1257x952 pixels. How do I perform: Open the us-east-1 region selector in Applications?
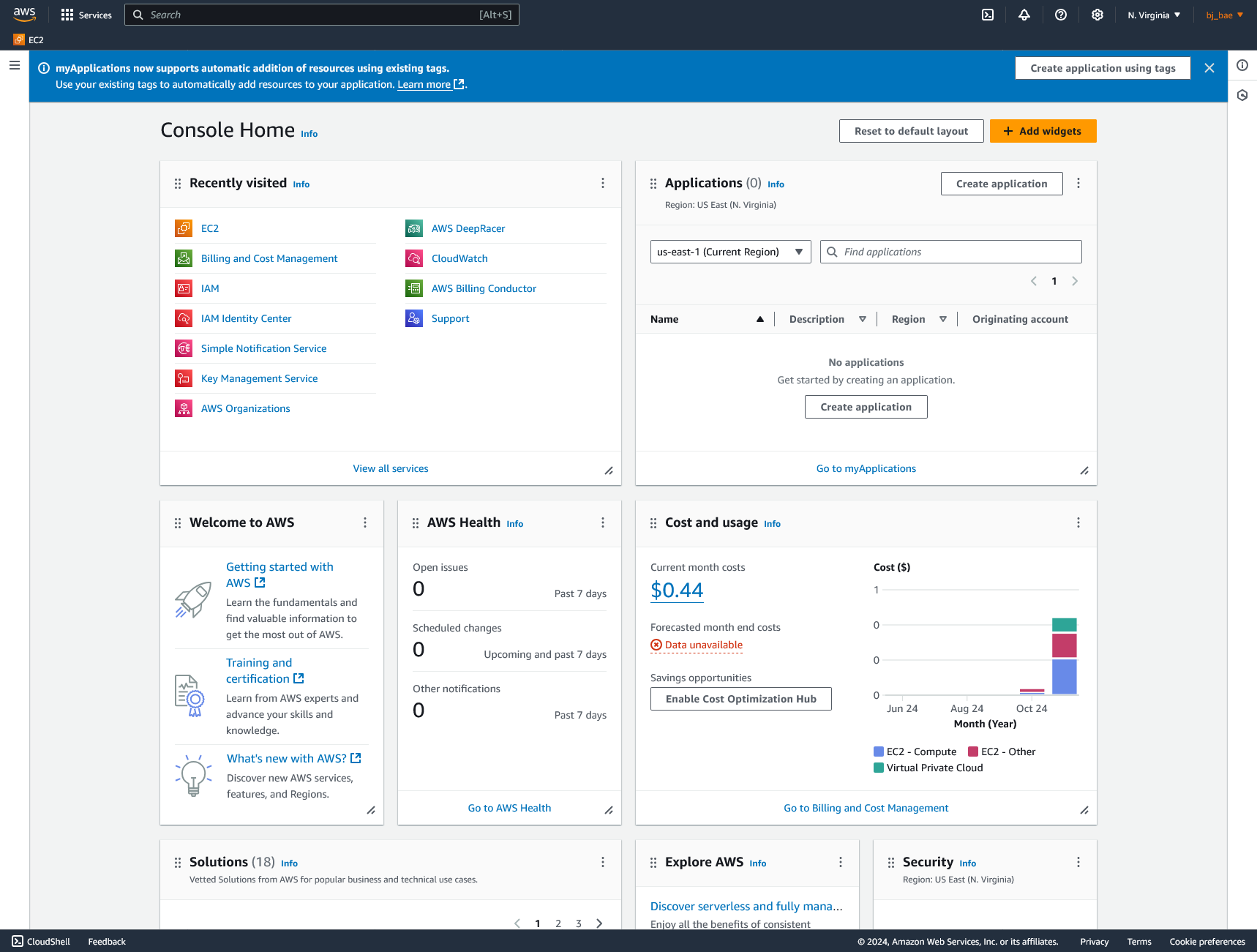click(729, 252)
